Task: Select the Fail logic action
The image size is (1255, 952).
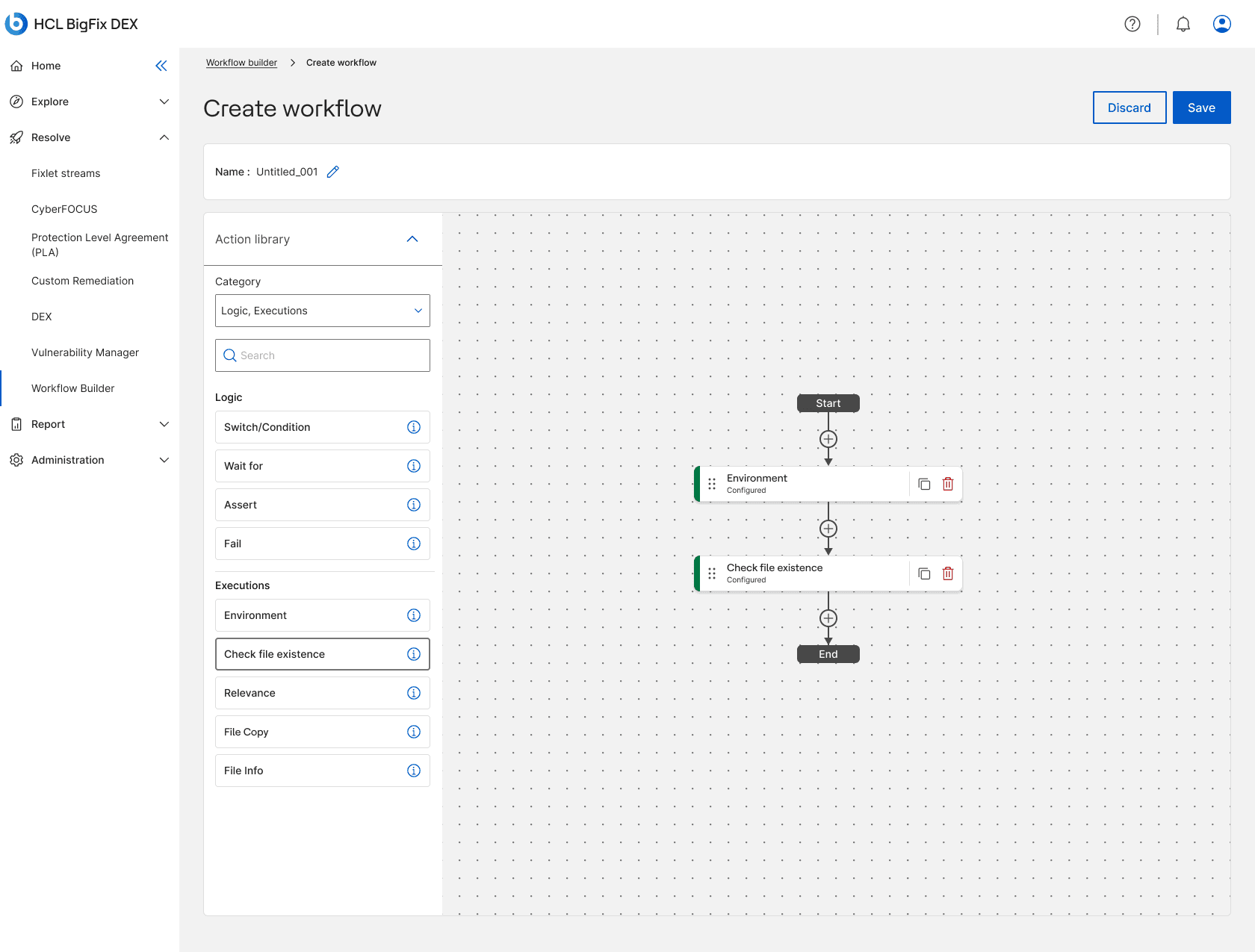Action: click(323, 544)
